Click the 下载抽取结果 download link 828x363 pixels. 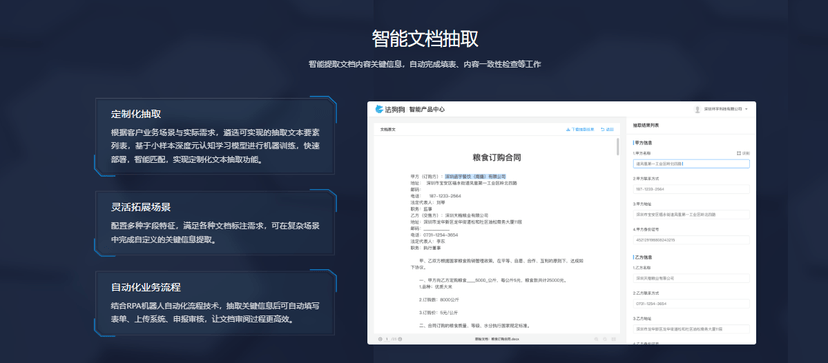click(x=580, y=129)
